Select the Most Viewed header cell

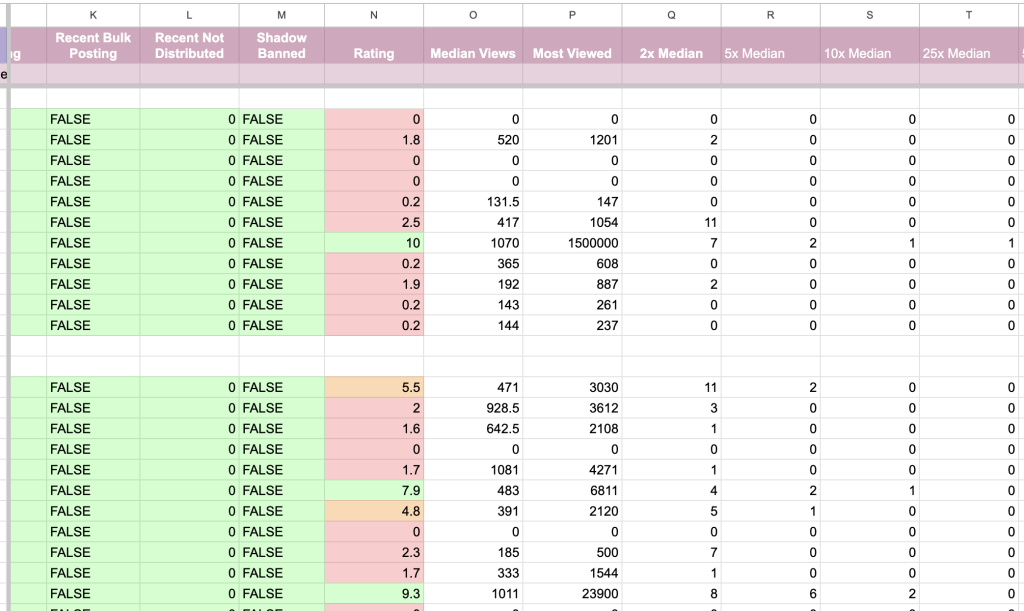pos(572,53)
